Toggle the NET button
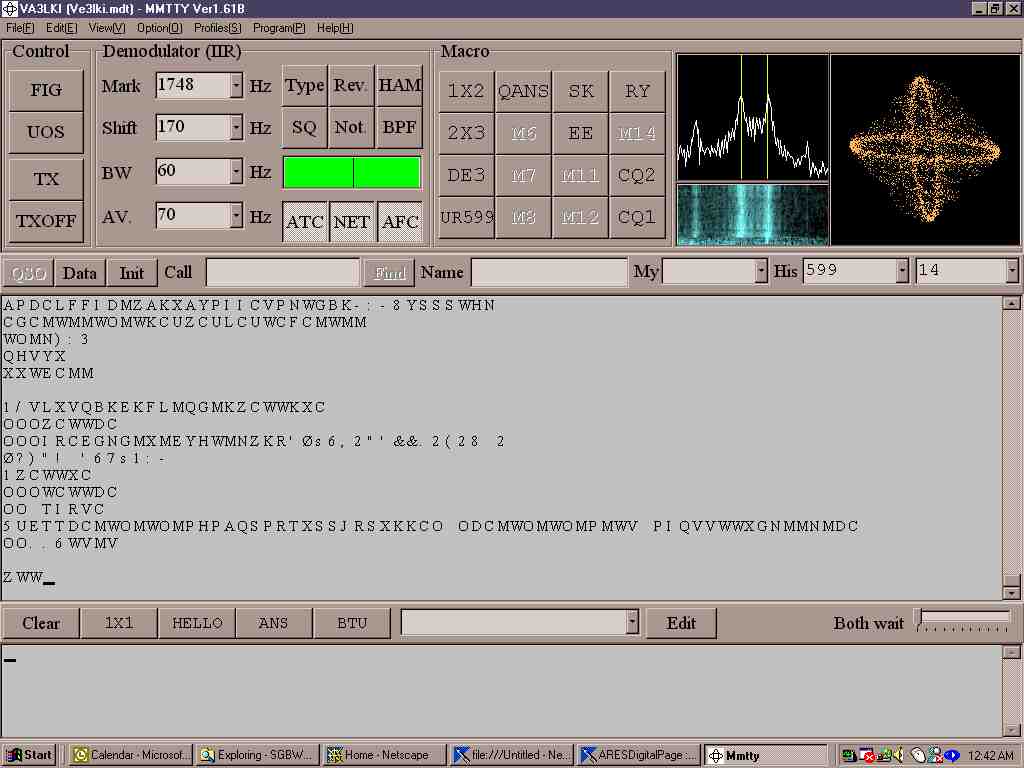 pos(351,222)
